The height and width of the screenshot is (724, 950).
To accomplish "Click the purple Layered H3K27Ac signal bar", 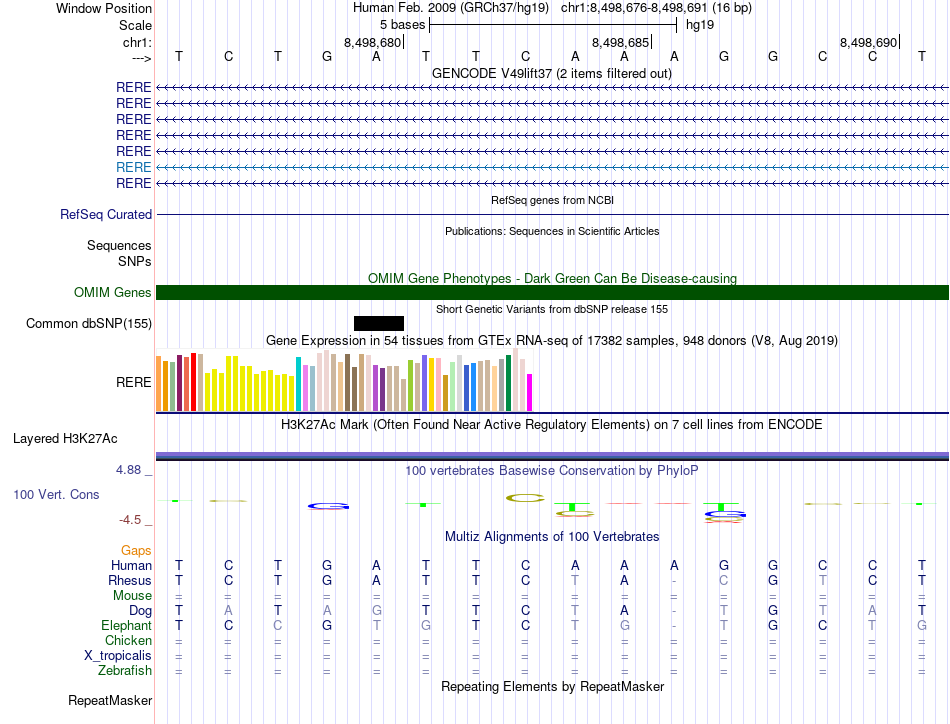I will 552,455.
